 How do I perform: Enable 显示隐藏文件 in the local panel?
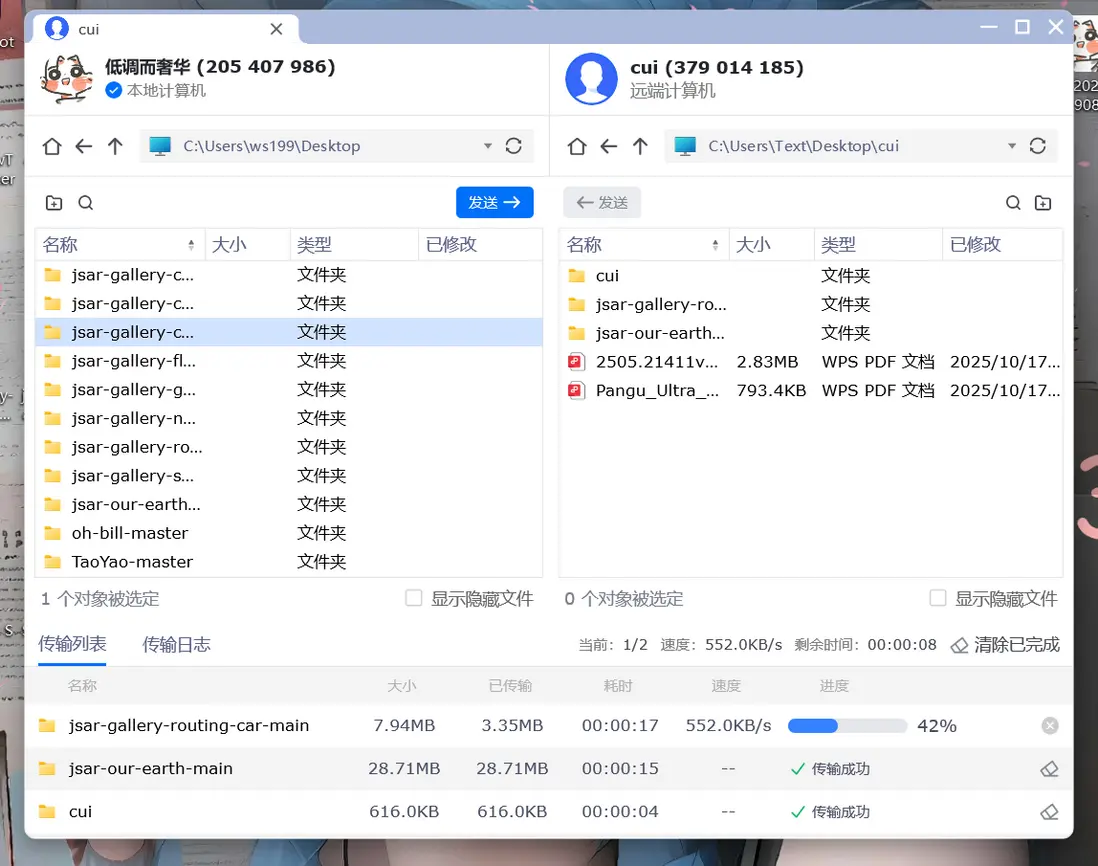(414, 598)
